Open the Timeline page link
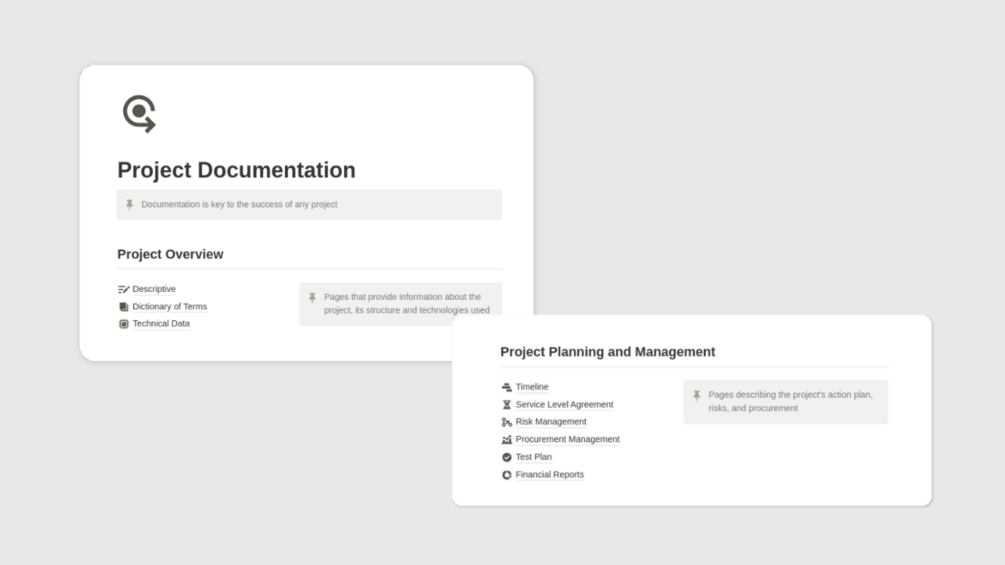1005x565 pixels. click(x=532, y=387)
